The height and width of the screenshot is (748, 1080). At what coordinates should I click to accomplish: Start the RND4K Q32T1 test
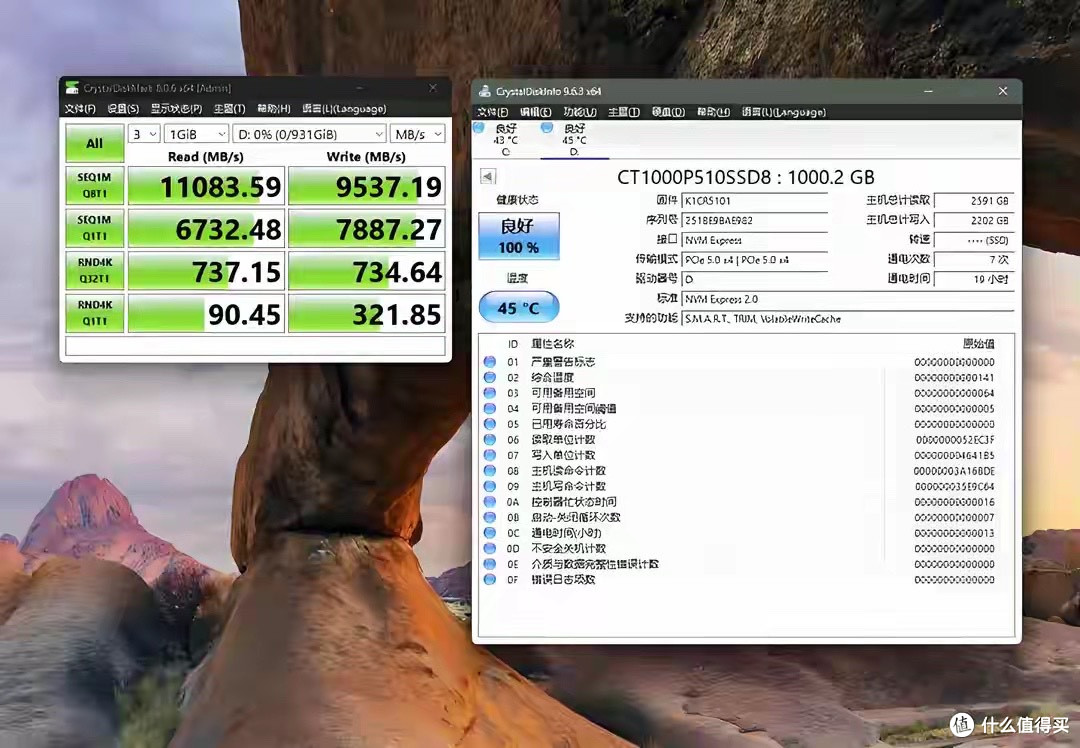95,271
